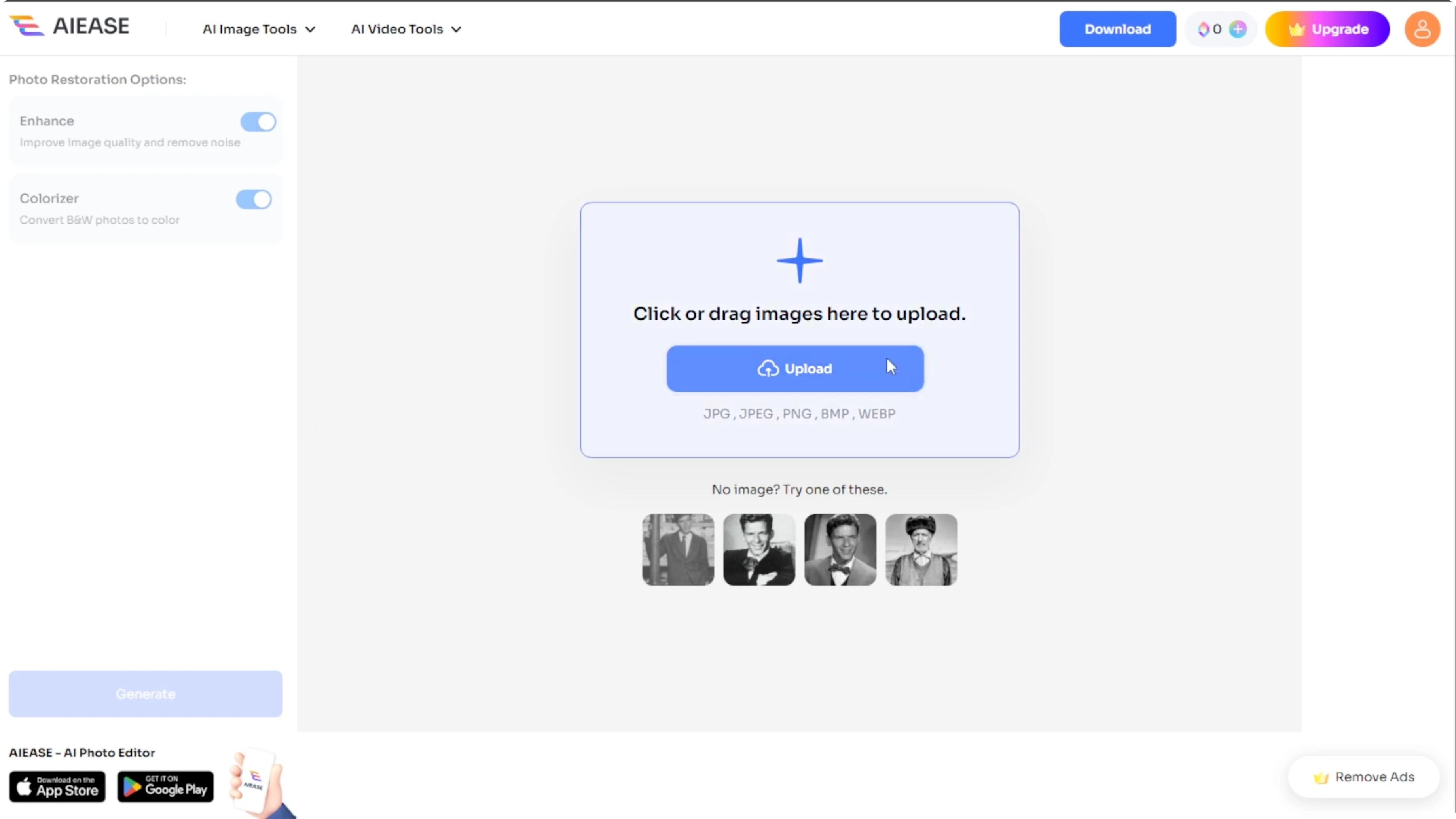The height and width of the screenshot is (819, 1456).
Task: Open the Google Play download badge
Action: coord(166,786)
